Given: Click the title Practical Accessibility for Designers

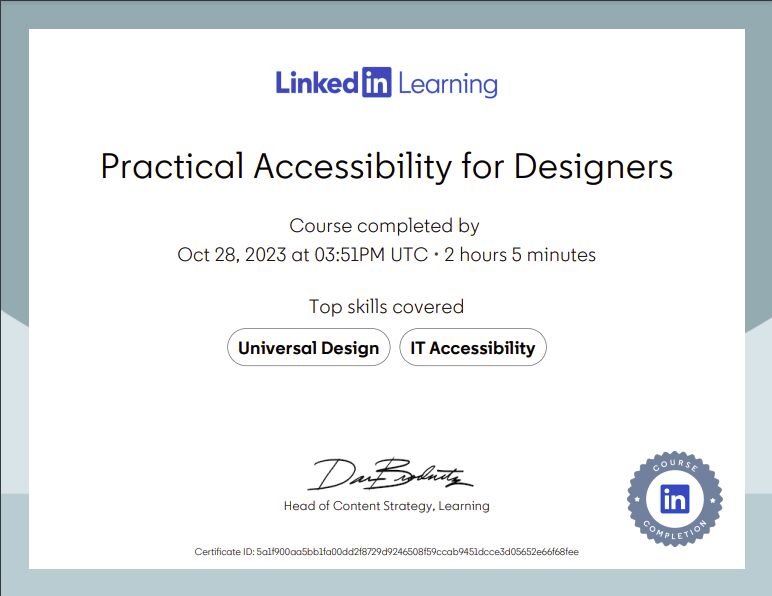Looking at the screenshot, I should [x=386, y=166].
